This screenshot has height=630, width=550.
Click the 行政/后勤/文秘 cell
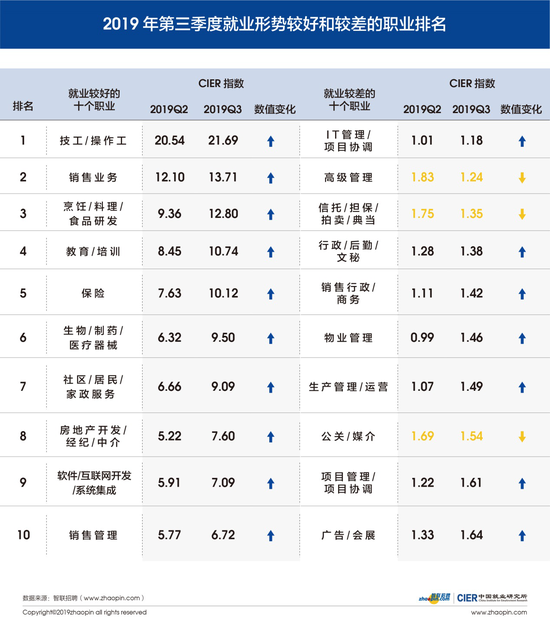348,252
